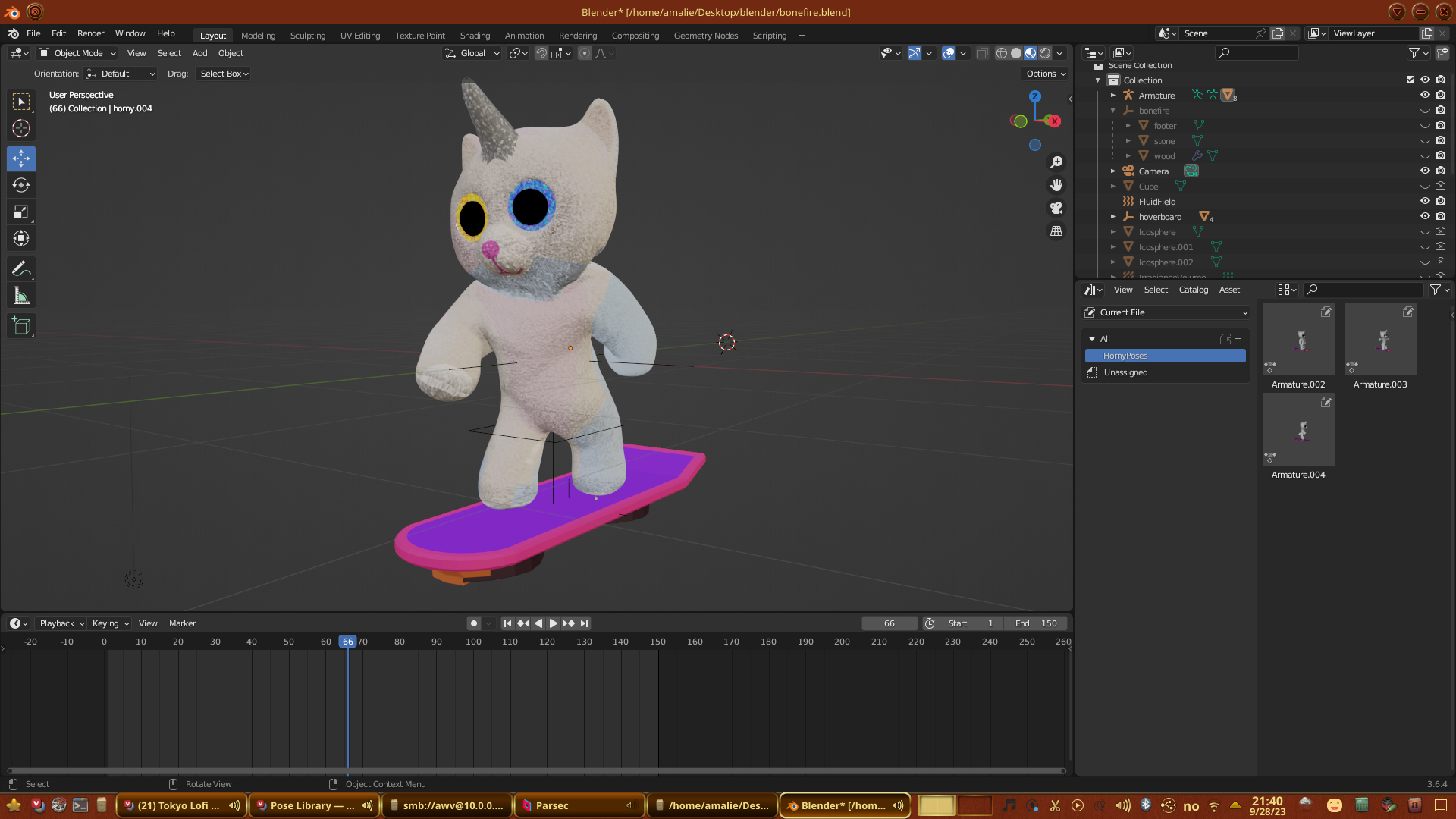Open the Render menu

(90, 33)
